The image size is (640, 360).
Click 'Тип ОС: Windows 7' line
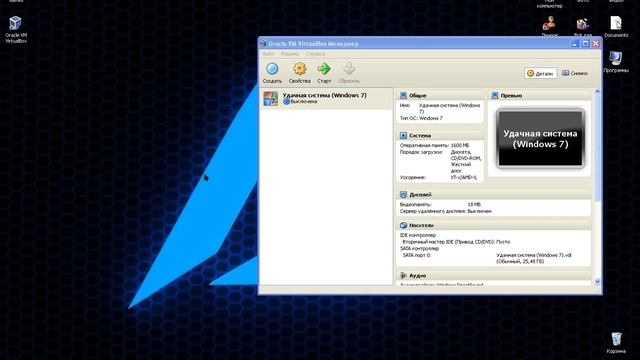[421, 118]
